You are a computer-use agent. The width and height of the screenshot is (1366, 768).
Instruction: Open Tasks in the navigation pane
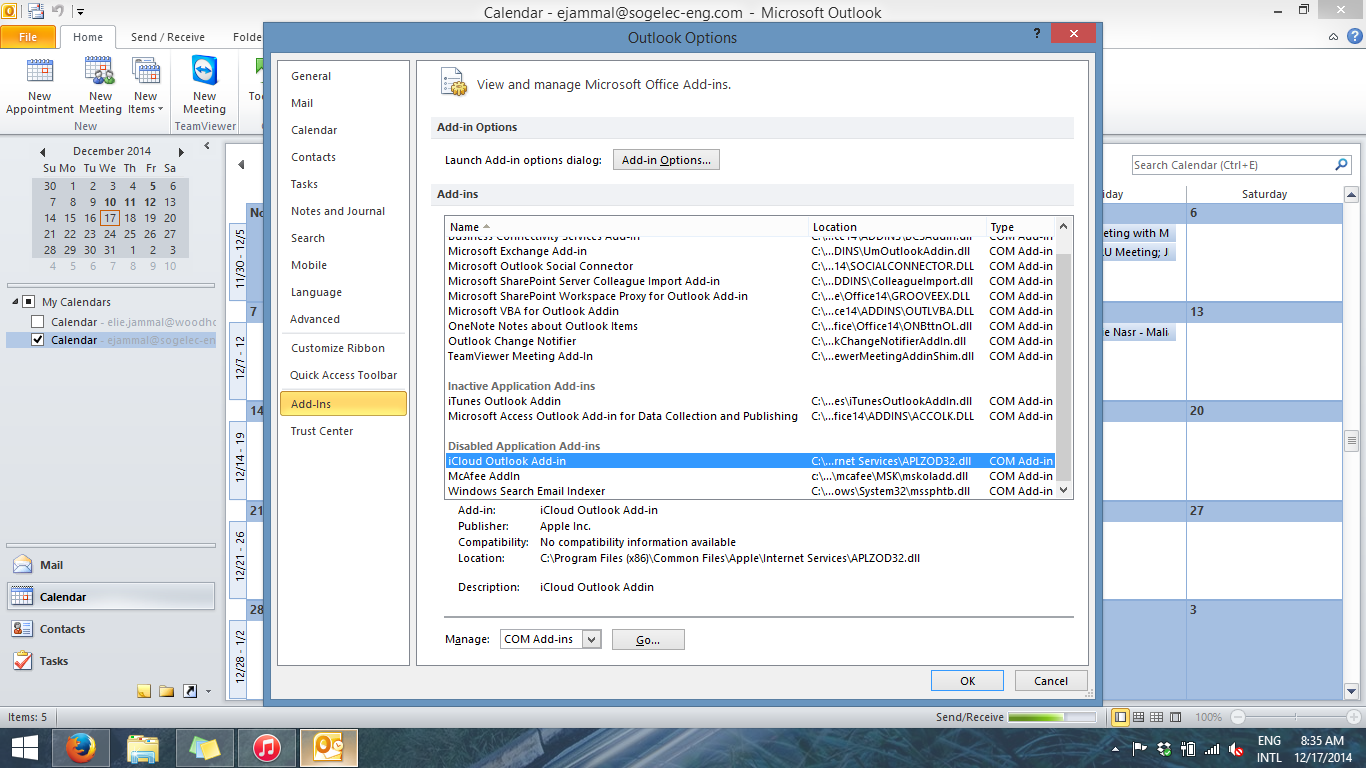111,661
